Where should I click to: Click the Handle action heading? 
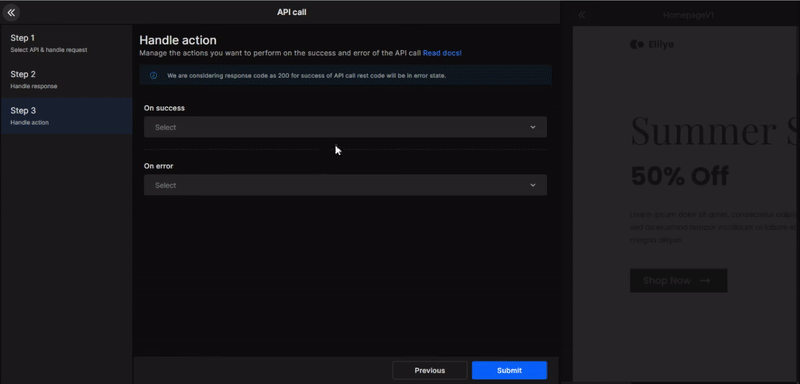click(178, 40)
